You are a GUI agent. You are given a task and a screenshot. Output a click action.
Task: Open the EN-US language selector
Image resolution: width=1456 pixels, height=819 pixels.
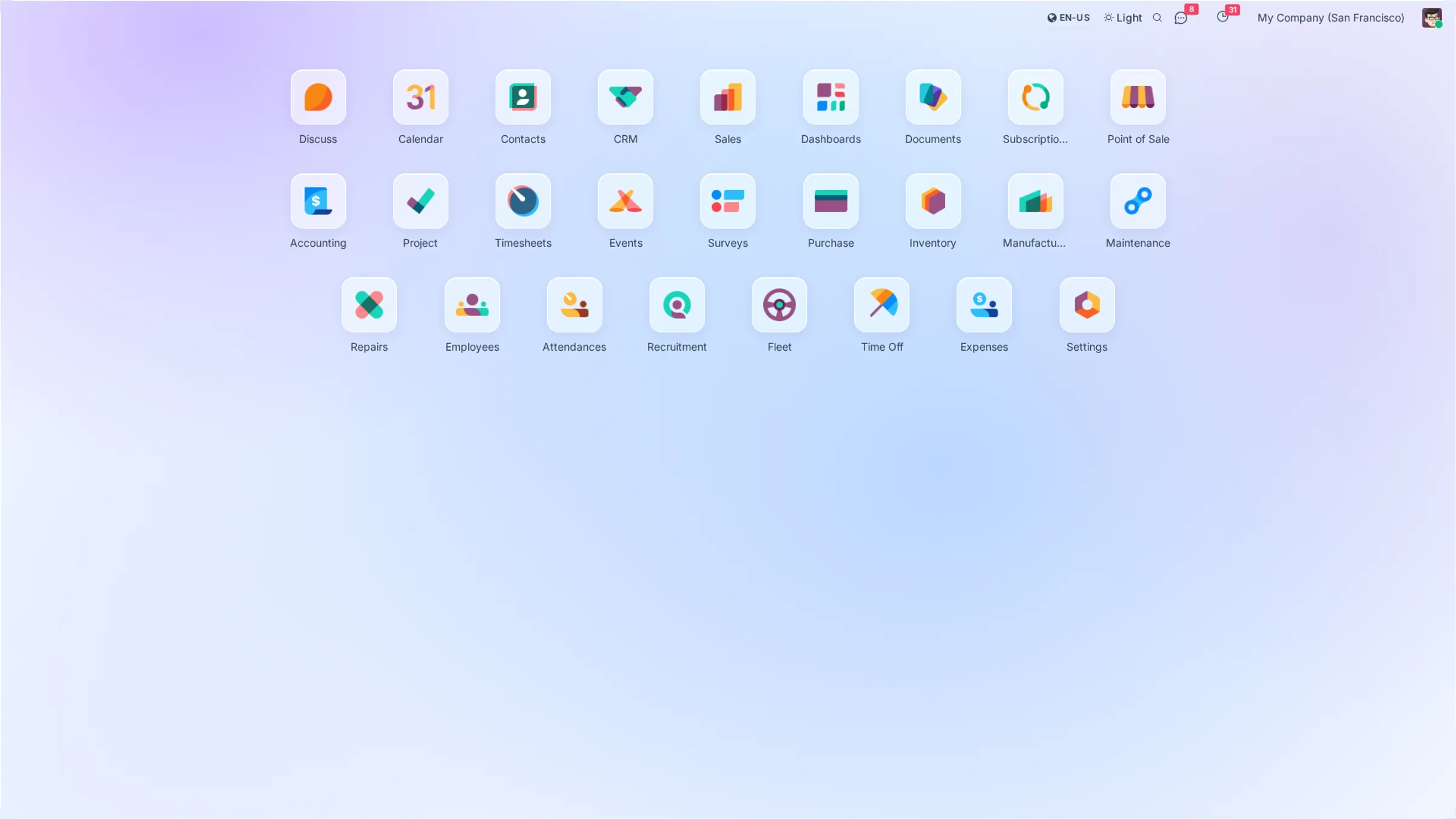coord(1068,18)
